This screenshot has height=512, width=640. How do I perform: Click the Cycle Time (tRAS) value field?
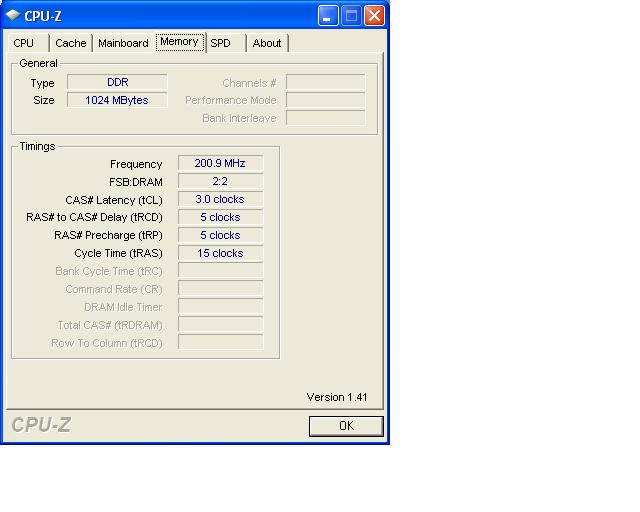pyautogui.click(x=220, y=254)
